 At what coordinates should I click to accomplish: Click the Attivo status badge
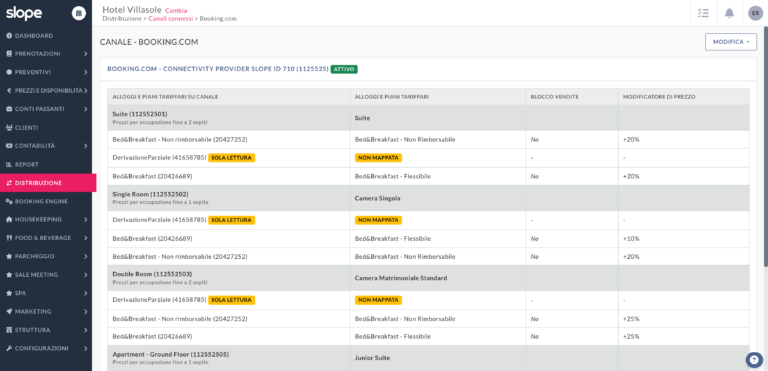pos(344,69)
